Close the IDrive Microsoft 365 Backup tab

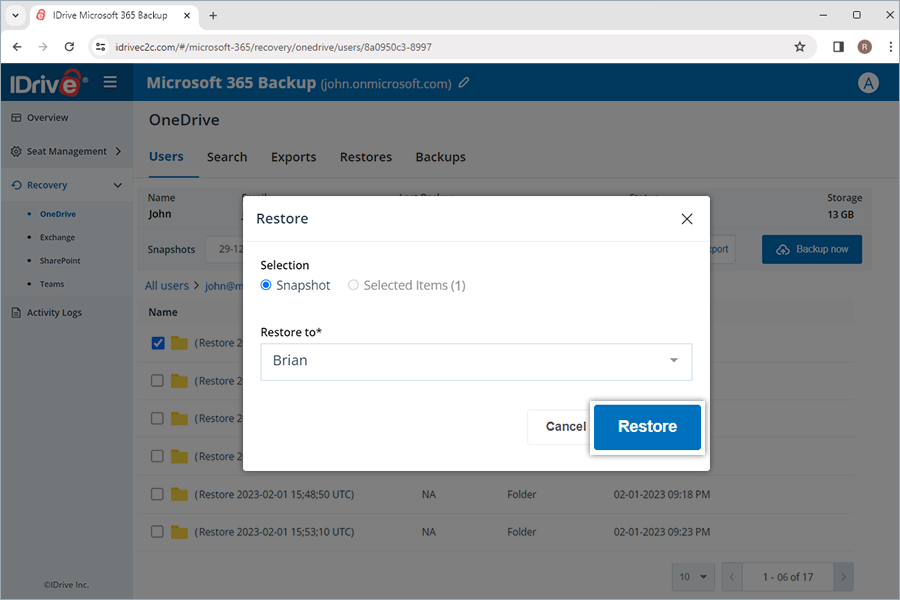click(x=187, y=16)
